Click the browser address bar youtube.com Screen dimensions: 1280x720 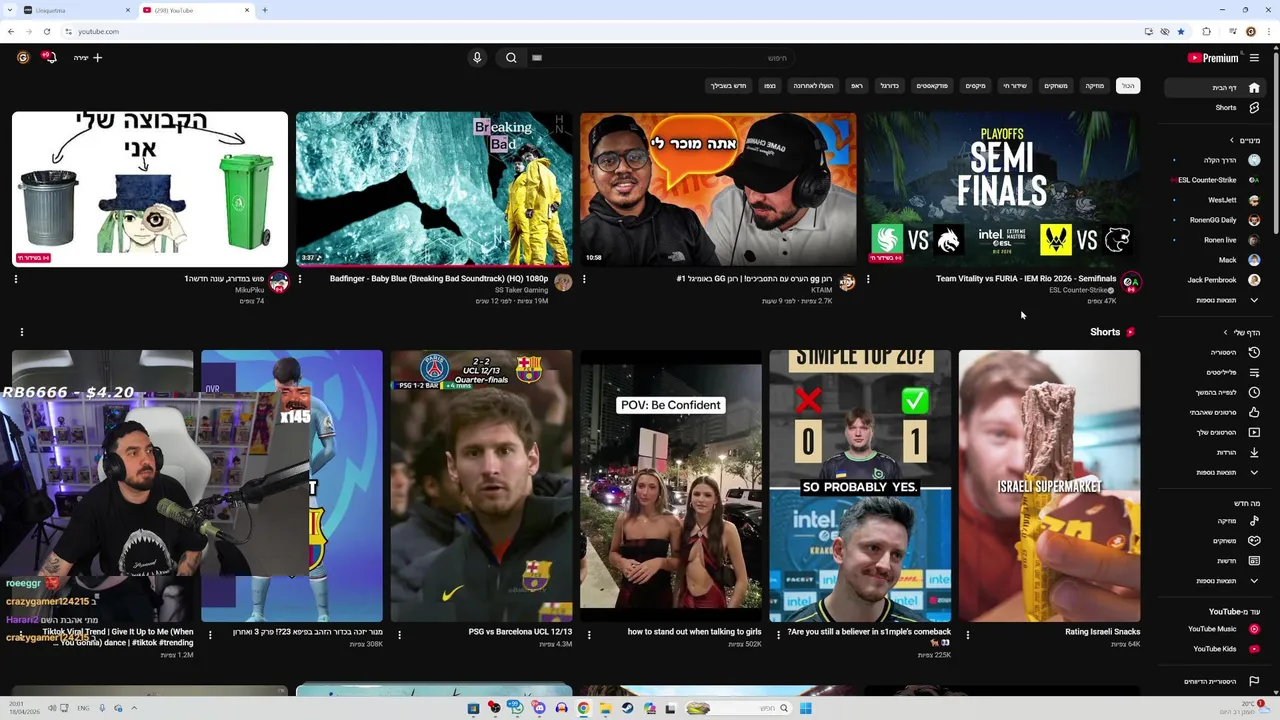click(98, 31)
